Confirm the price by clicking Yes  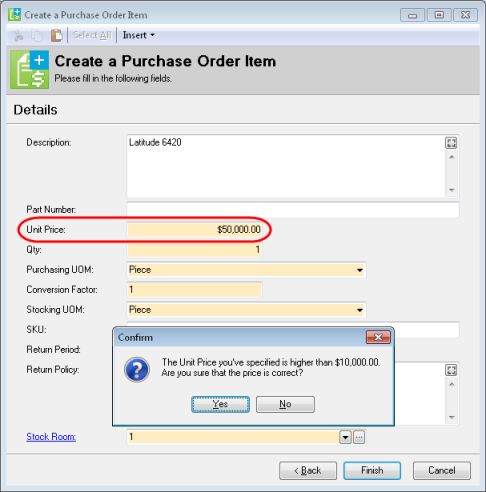pyautogui.click(x=220, y=404)
